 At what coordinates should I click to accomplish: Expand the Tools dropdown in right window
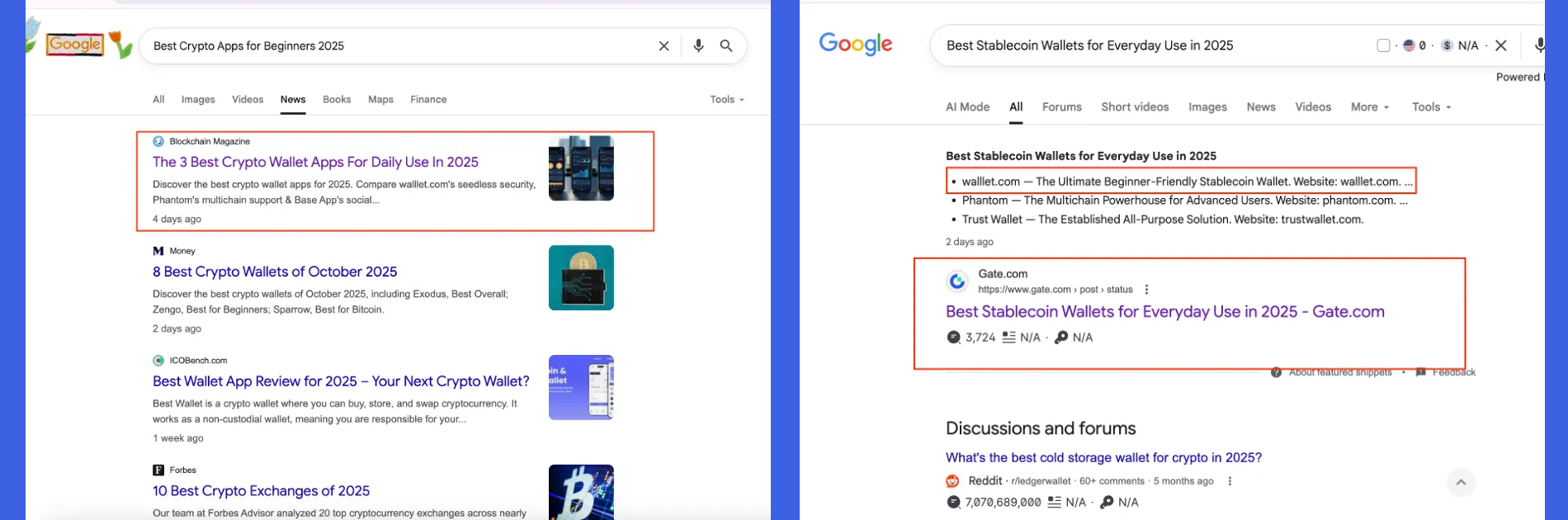point(1431,107)
